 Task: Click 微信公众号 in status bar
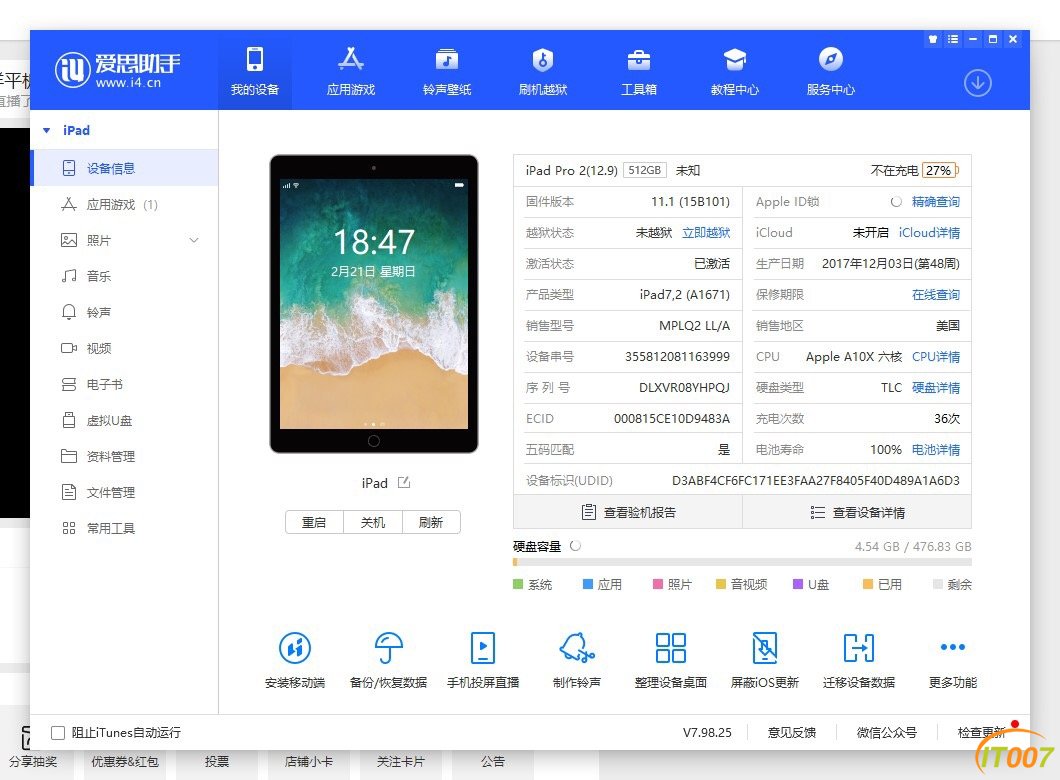pyautogui.click(x=886, y=733)
